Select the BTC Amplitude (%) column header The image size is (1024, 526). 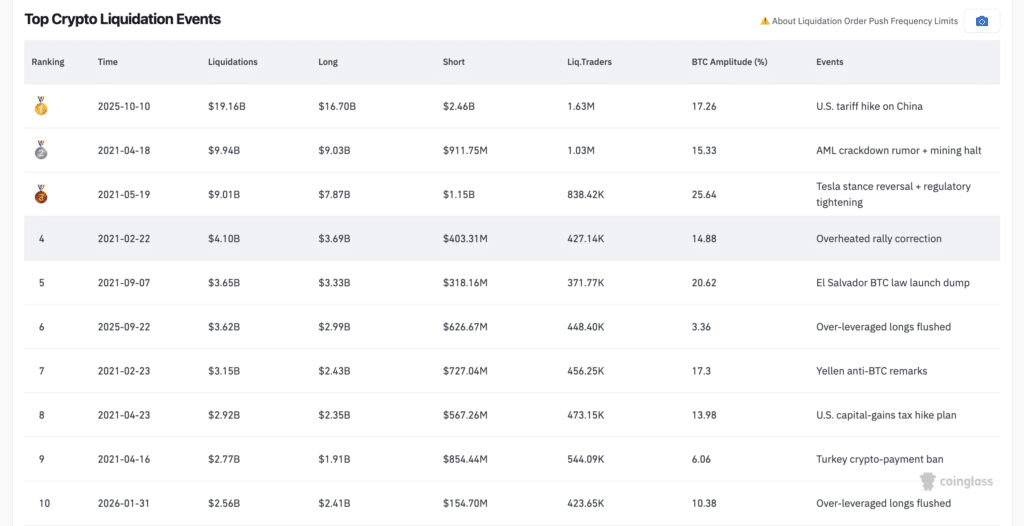[x=729, y=62]
